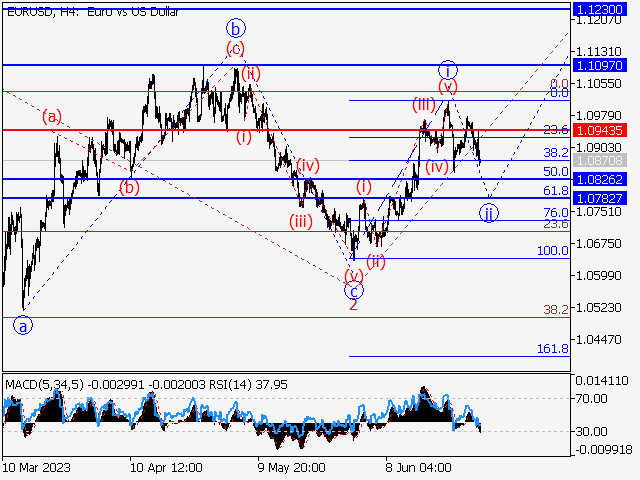Viewport: 640px width, 480px height.
Task: Select the 1.10550 price axis label
Action: coord(598,83)
